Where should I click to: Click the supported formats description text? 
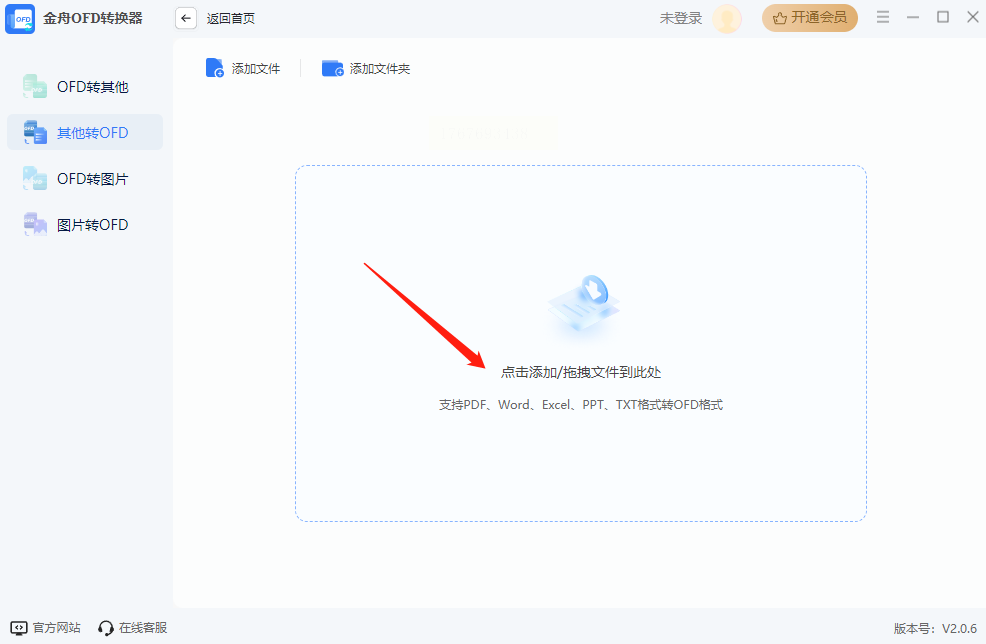(581, 405)
